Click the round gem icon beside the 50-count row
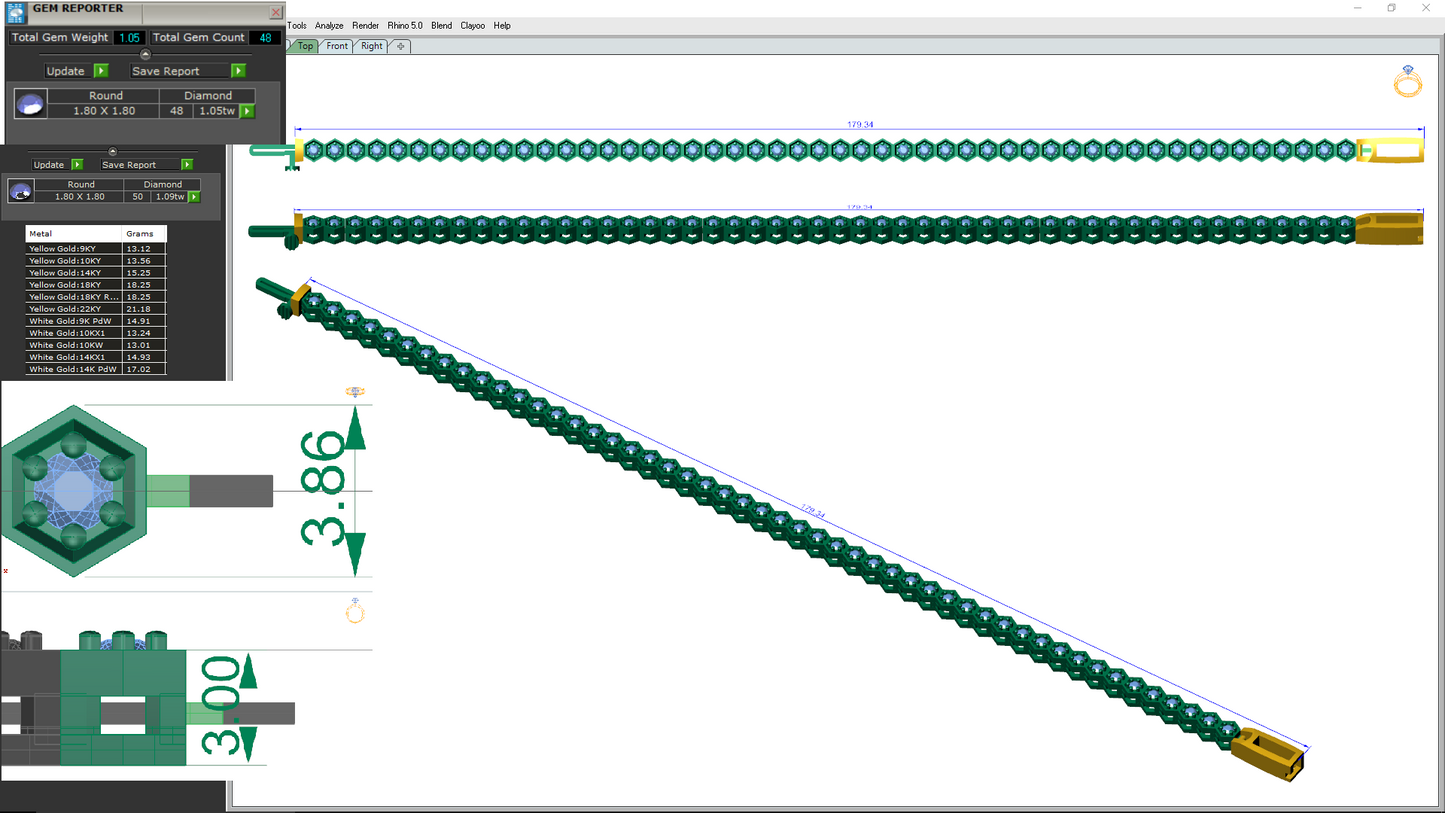1445x813 pixels. (x=21, y=191)
